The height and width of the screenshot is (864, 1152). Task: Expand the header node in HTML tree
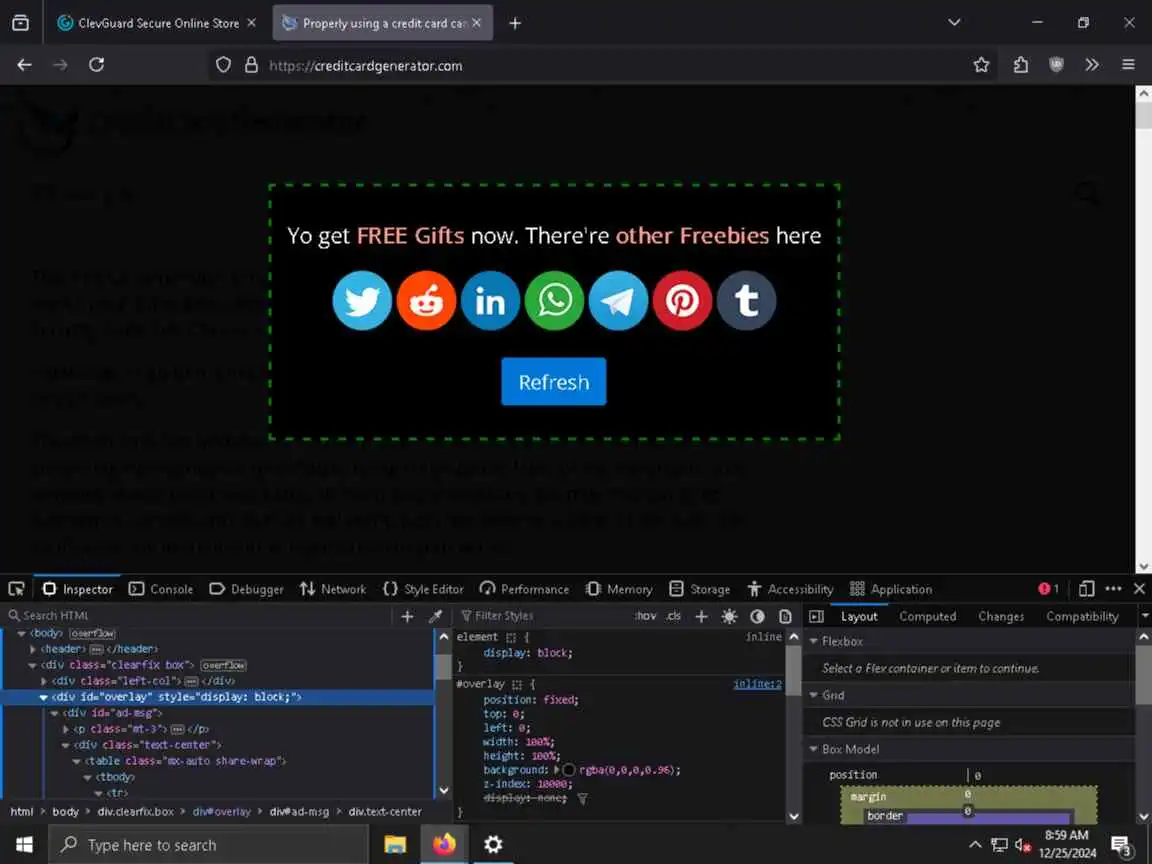32,649
